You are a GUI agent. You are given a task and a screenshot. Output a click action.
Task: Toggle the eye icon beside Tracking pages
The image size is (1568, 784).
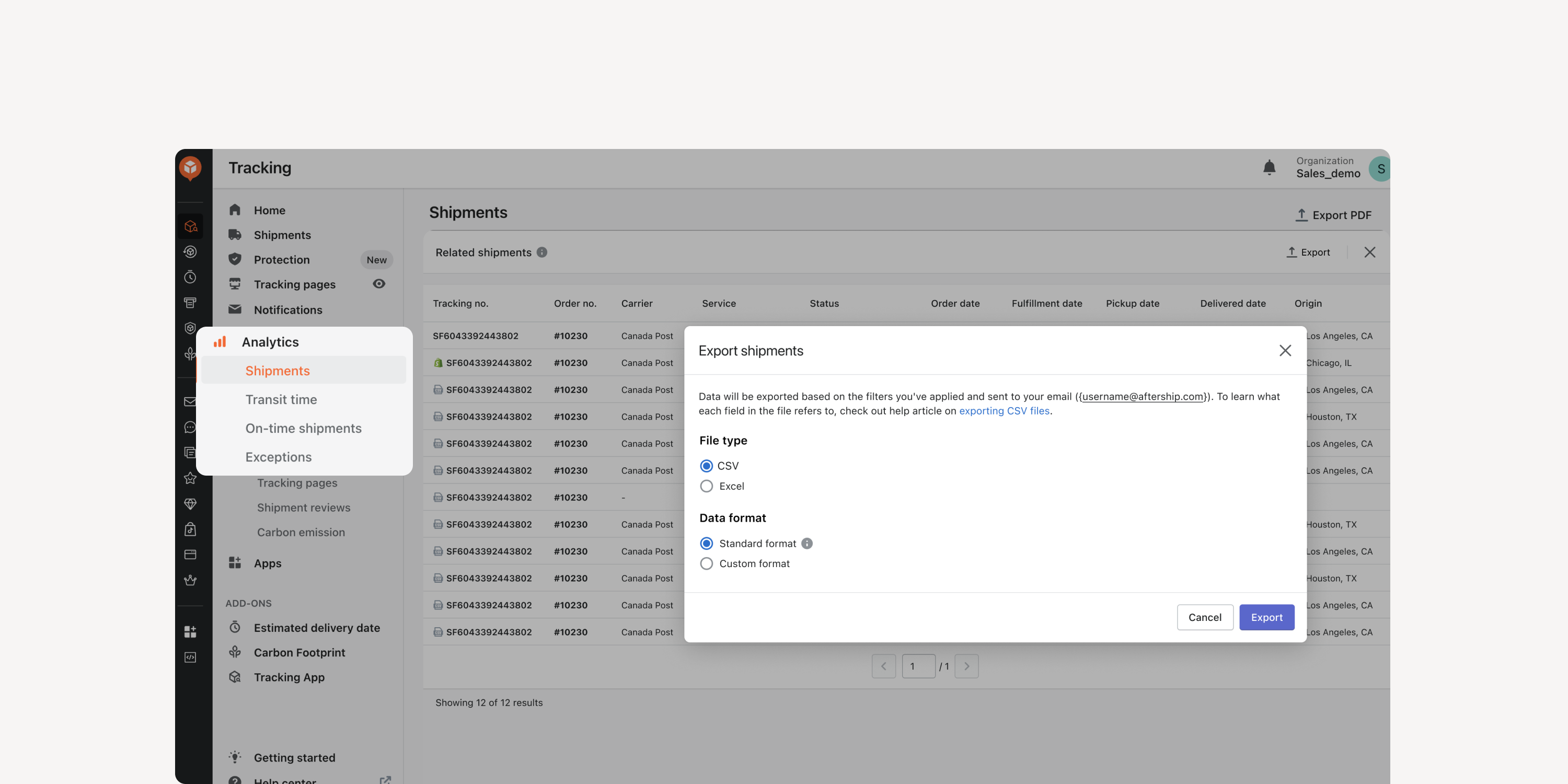(x=378, y=284)
